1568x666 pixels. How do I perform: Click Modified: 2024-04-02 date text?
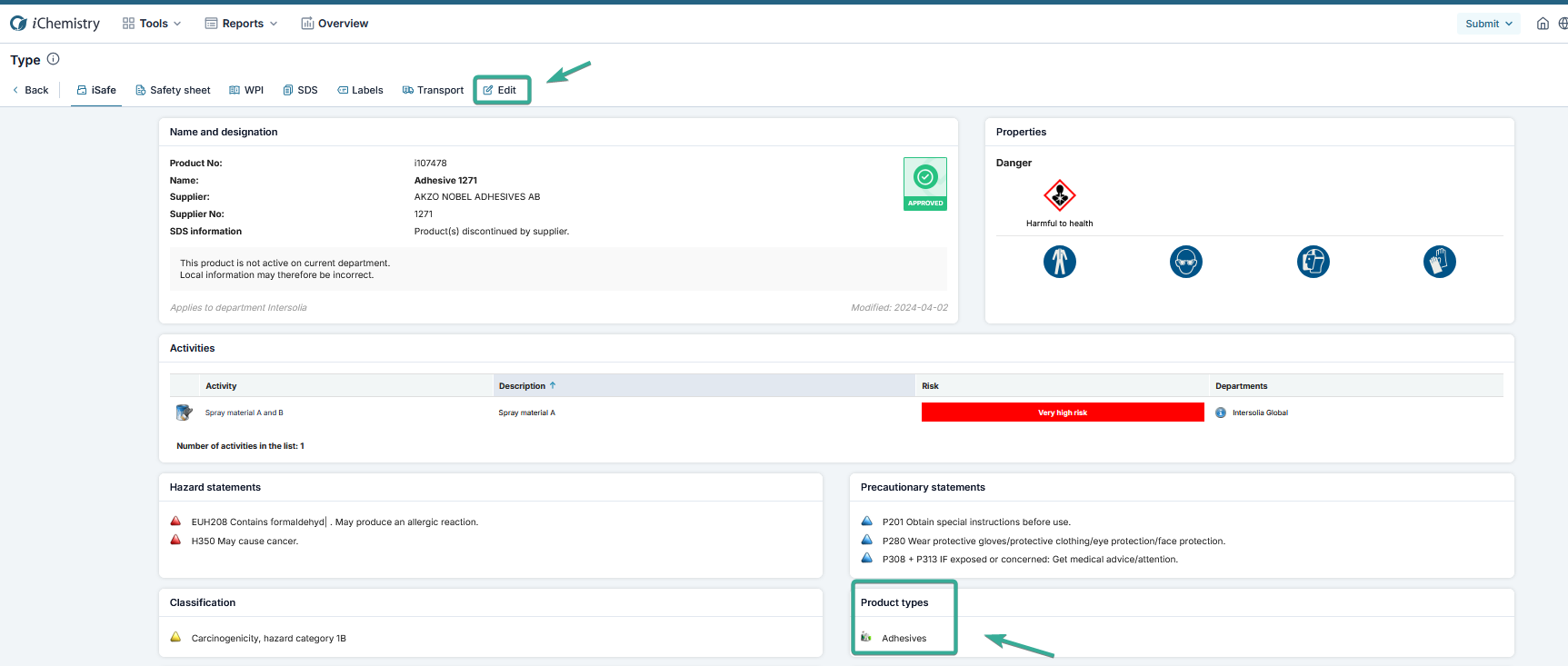(899, 308)
